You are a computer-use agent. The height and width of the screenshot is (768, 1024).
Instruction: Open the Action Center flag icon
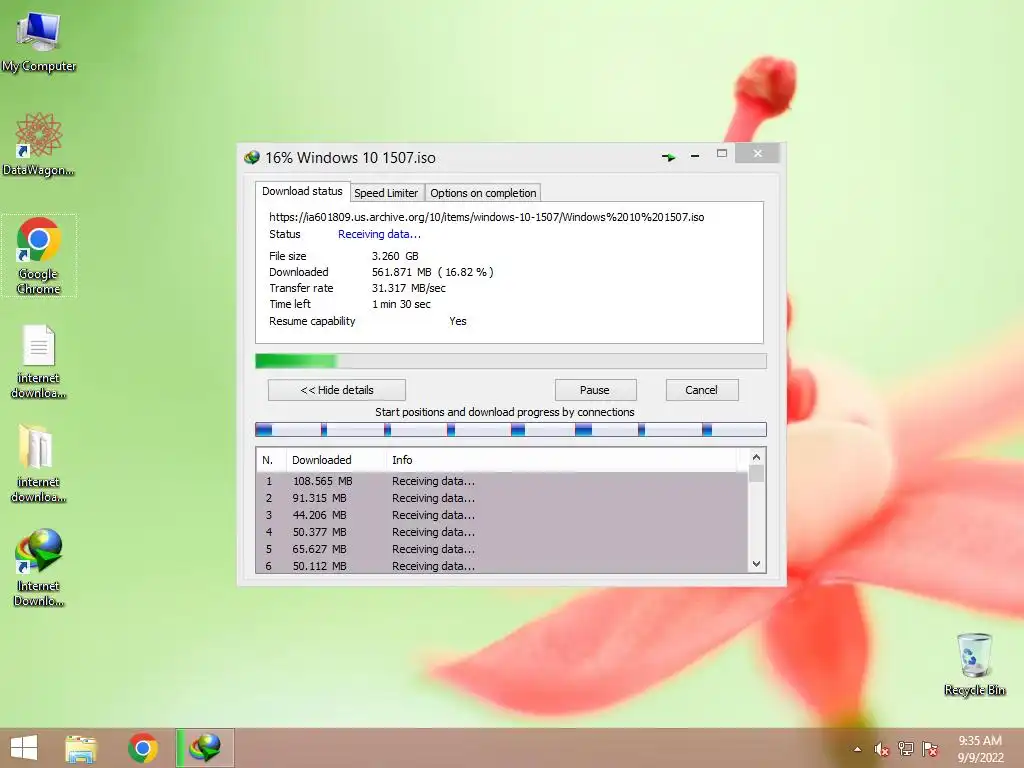[x=930, y=748]
